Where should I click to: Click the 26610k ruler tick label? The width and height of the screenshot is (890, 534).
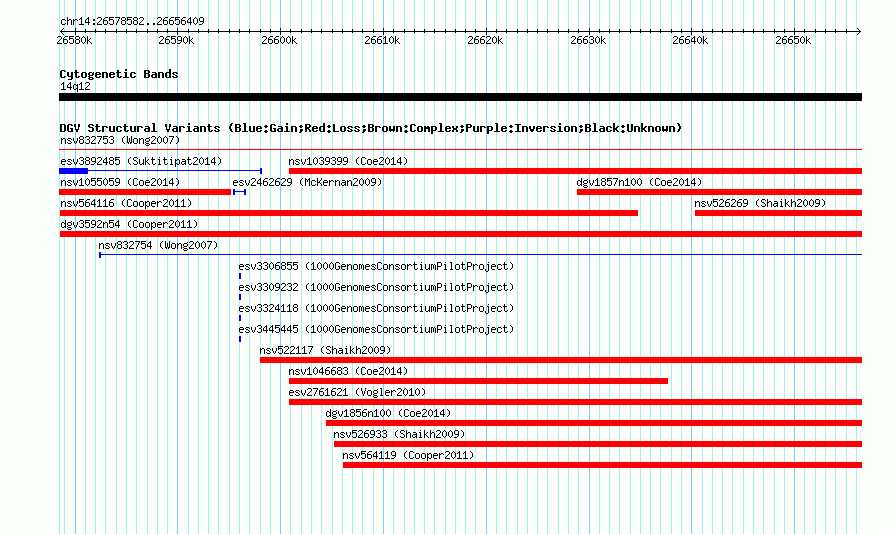point(382,40)
